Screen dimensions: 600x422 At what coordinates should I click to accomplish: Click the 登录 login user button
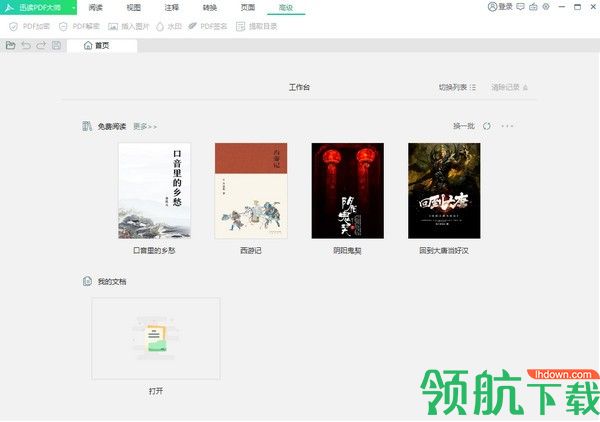[x=500, y=7]
